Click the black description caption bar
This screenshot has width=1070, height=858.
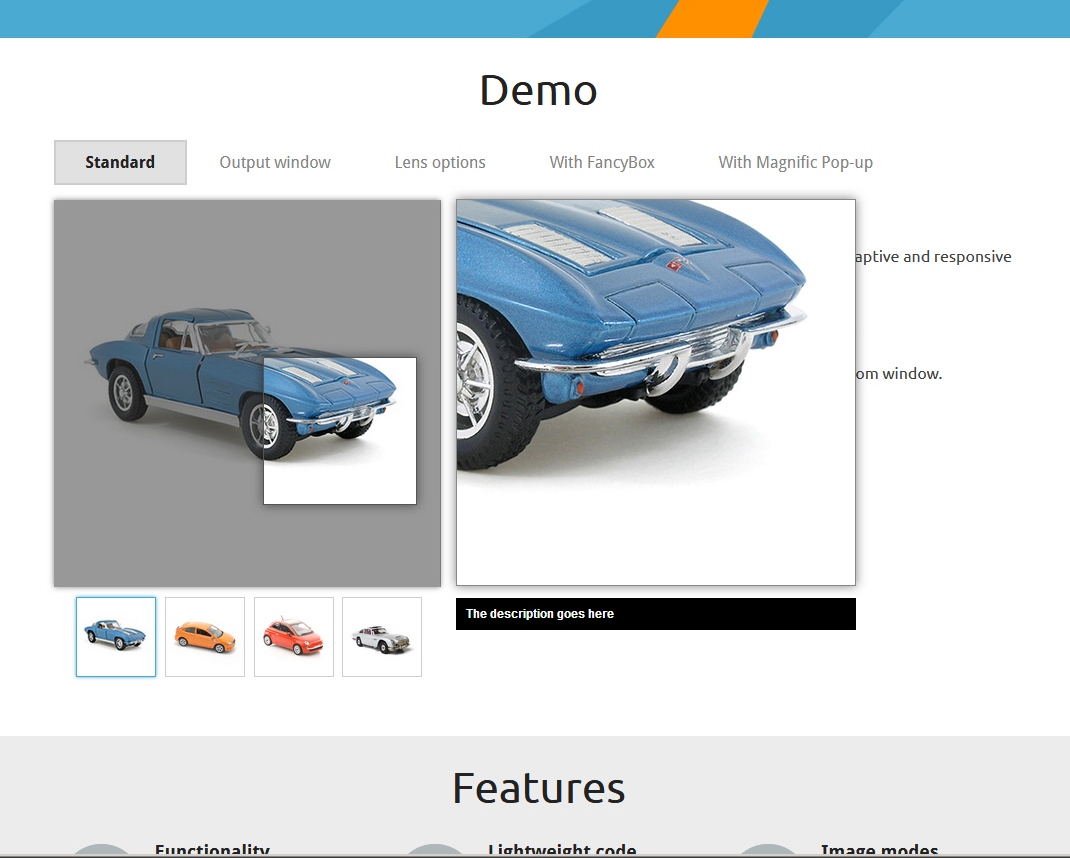(656, 614)
